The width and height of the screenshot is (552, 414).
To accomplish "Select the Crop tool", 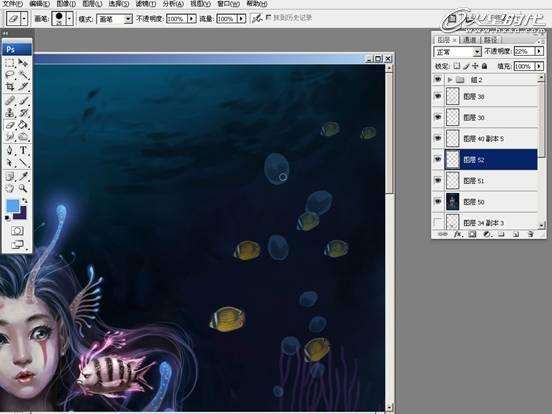I will 10,87.
